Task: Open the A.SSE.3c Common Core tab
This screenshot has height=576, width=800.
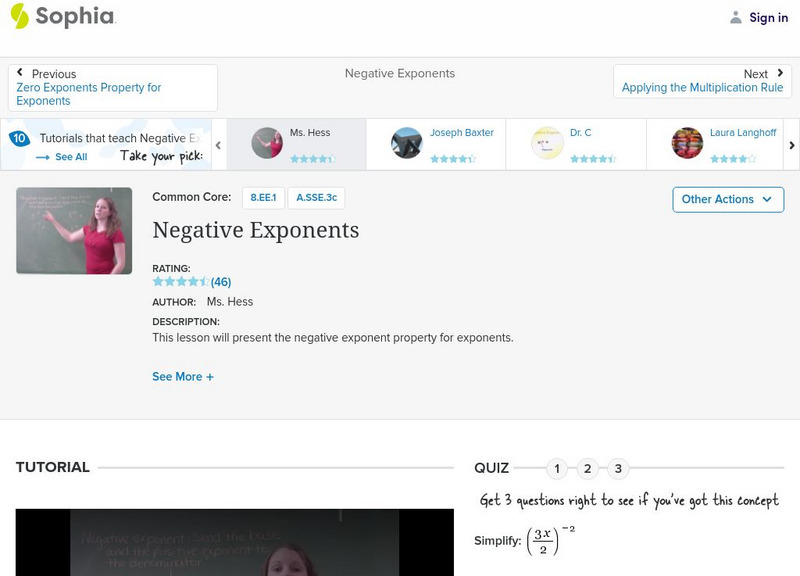Action: 315,198
